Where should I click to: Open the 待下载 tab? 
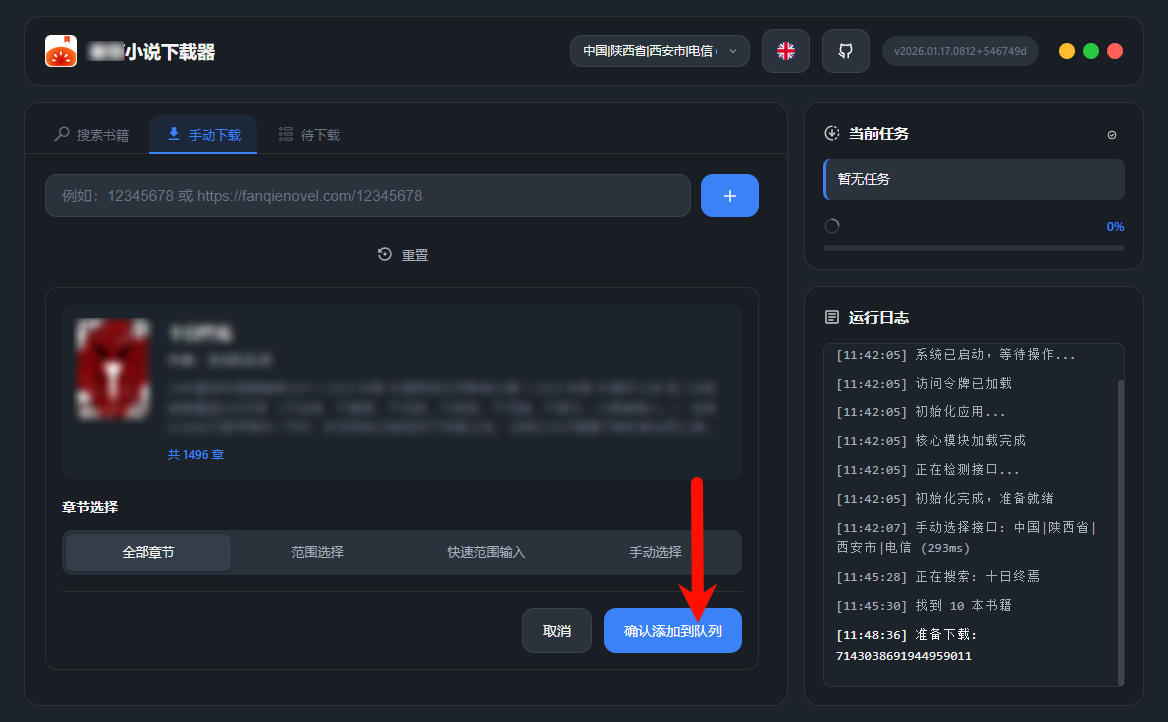(x=309, y=135)
